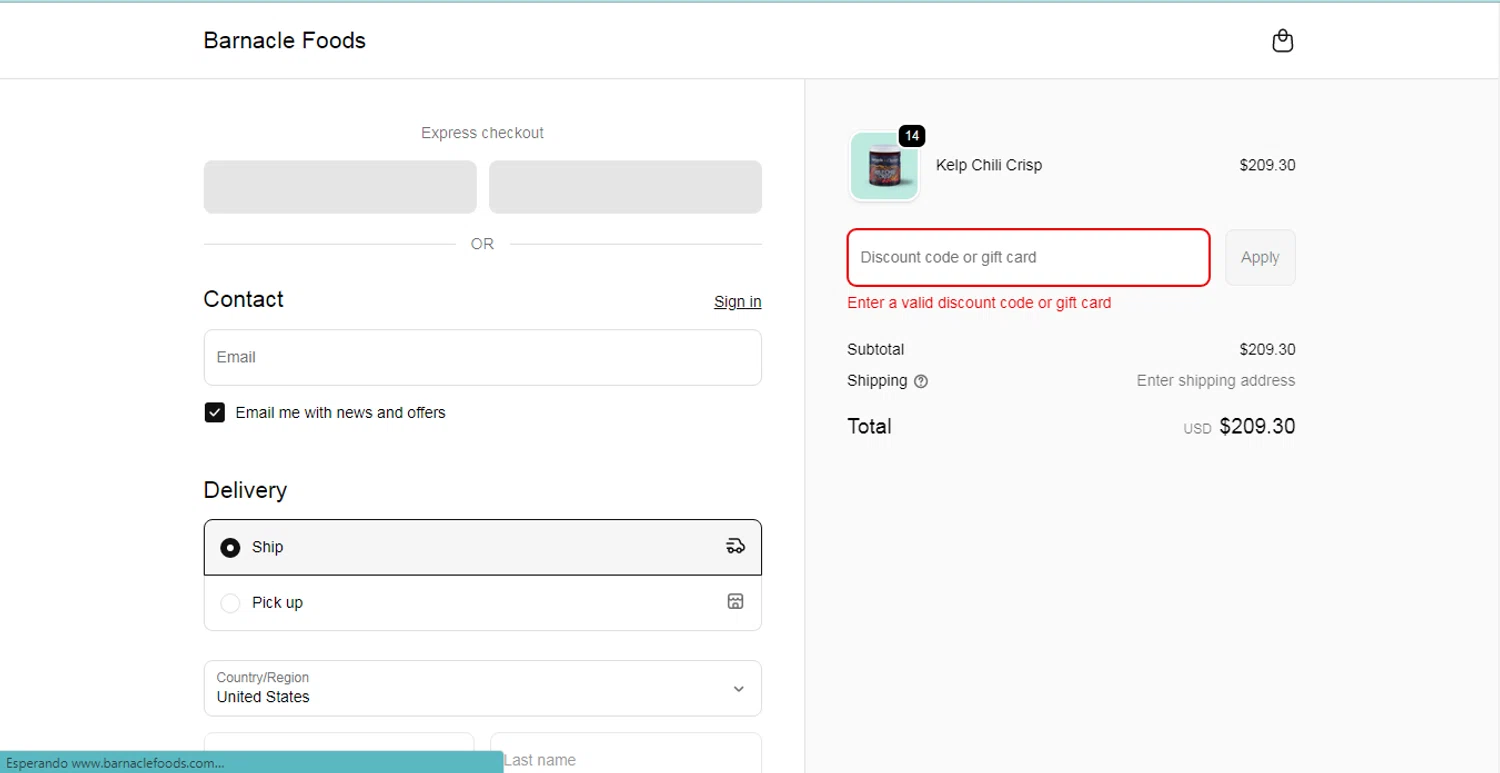The width and height of the screenshot is (1500, 773).
Task: Click the browser status bar 'Esperando' message
Action: click(x=251, y=762)
